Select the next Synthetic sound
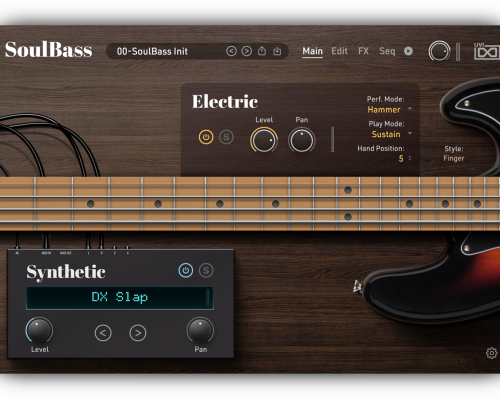Viewport: 500px width, 400px height. point(138,333)
